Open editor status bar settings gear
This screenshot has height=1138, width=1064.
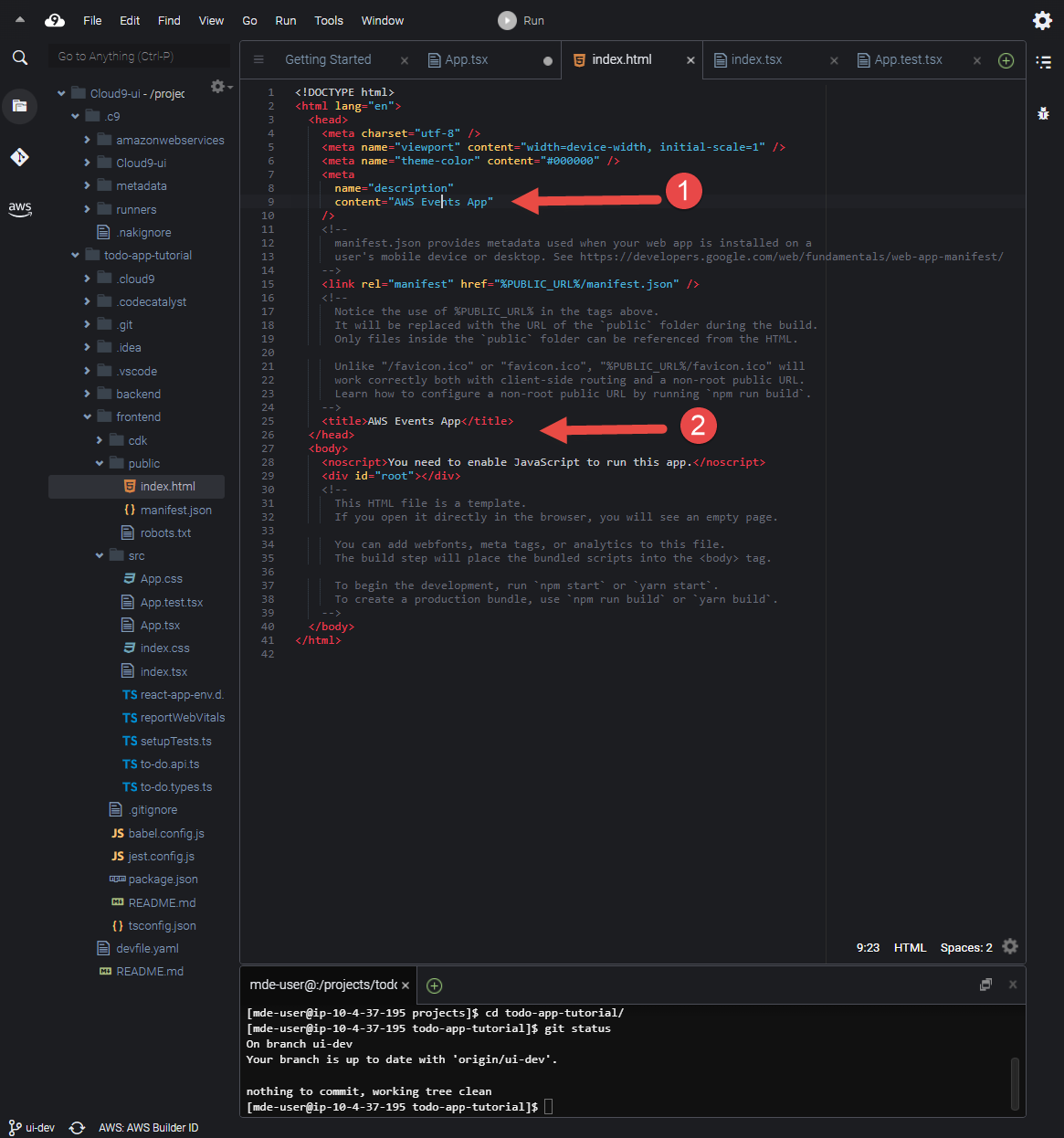pyautogui.click(x=1010, y=946)
